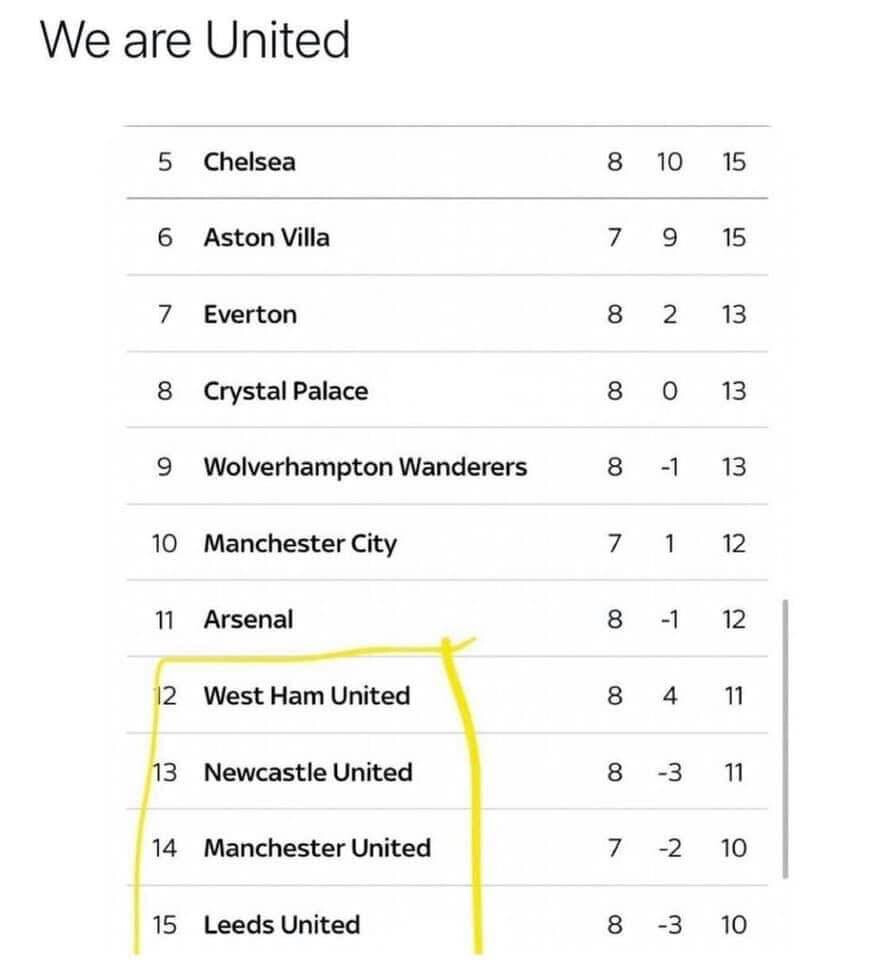Click the Chelsea team name

(249, 162)
